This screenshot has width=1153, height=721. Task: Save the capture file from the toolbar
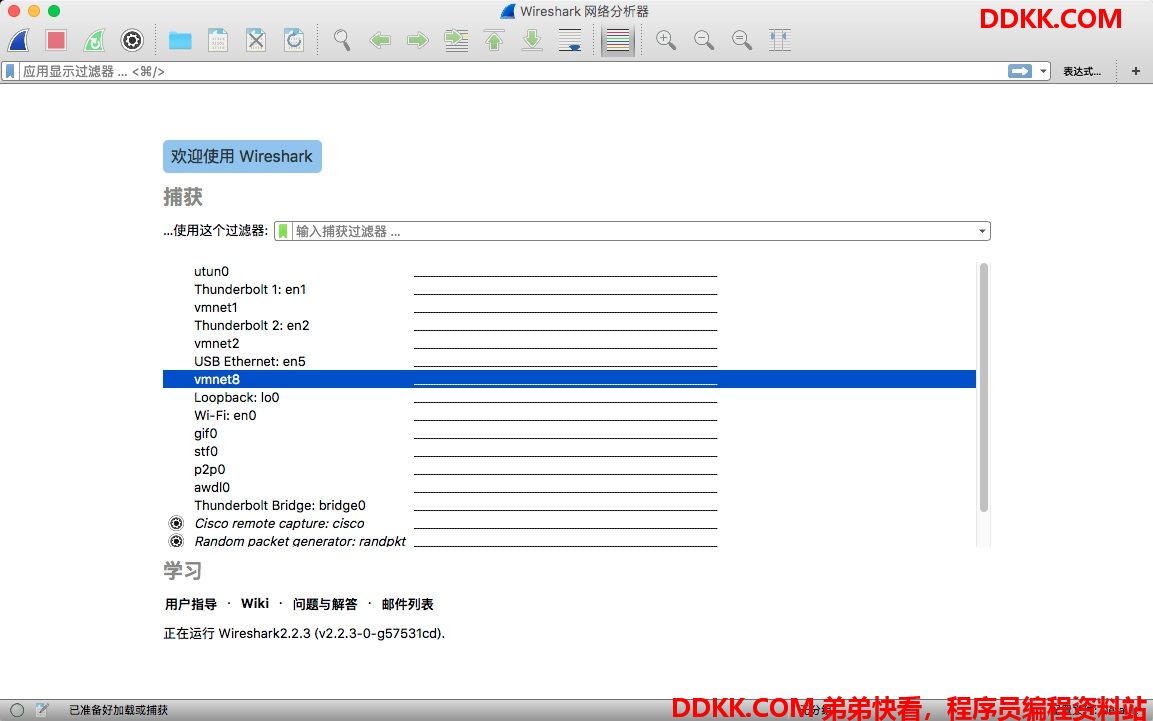[x=218, y=40]
